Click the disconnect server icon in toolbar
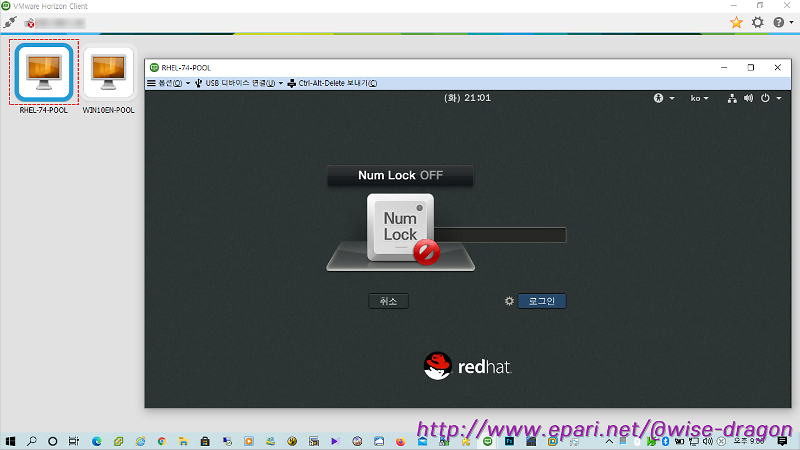The image size is (800, 450). (30, 23)
